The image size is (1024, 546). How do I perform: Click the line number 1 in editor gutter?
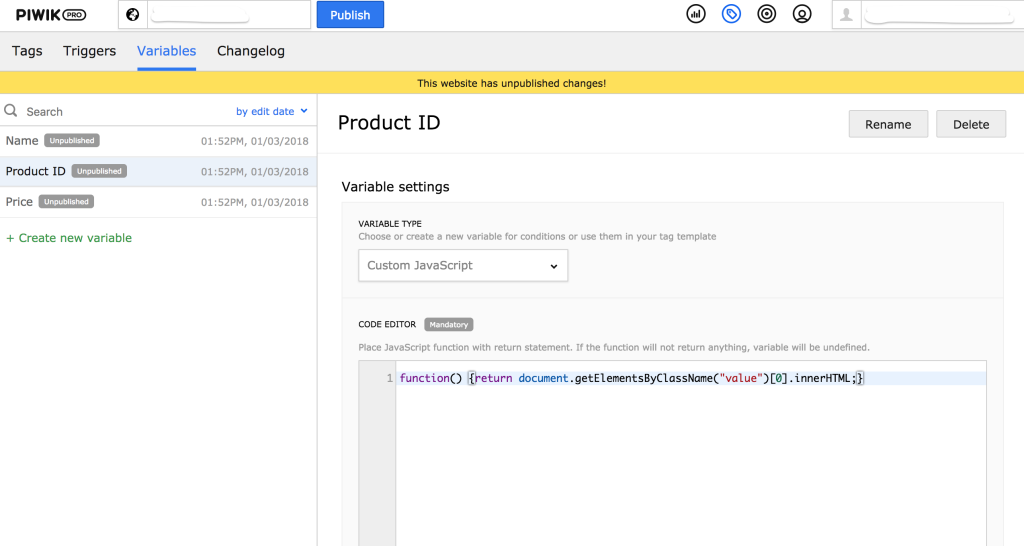pyautogui.click(x=389, y=378)
